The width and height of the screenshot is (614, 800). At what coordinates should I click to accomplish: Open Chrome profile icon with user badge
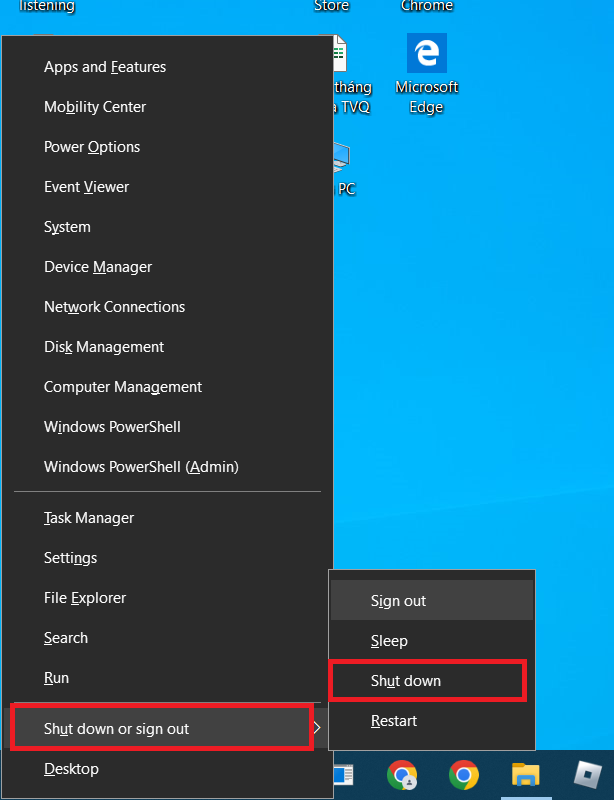pos(402,774)
